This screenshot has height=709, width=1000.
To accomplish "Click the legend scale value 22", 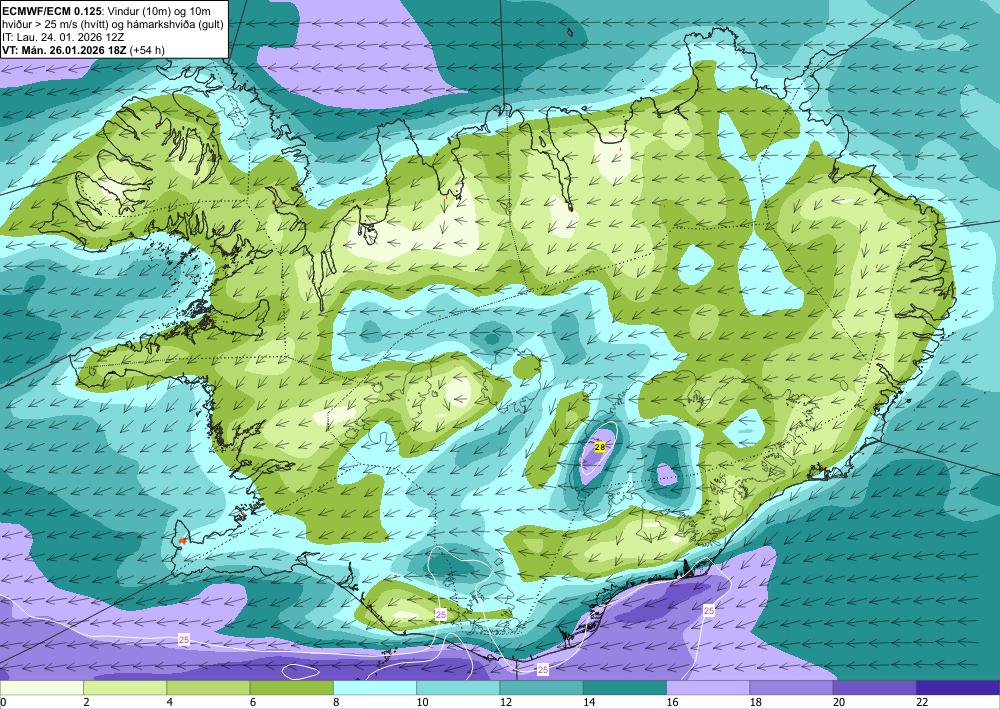I will coord(922,703).
